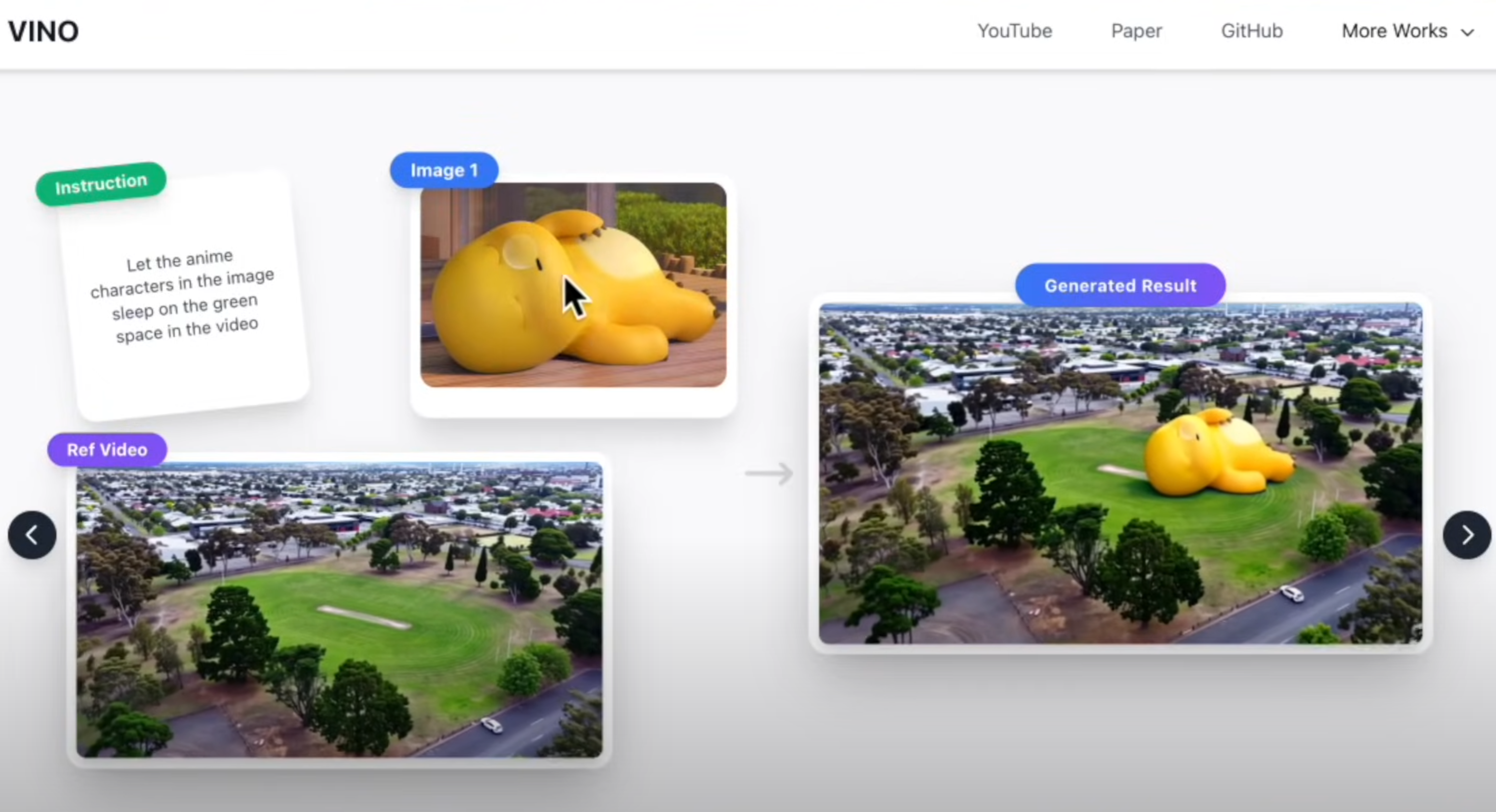The width and height of the screenshot is (1496, 812).
Task: Click the next slide arrow button
Action: [1467, 535]
